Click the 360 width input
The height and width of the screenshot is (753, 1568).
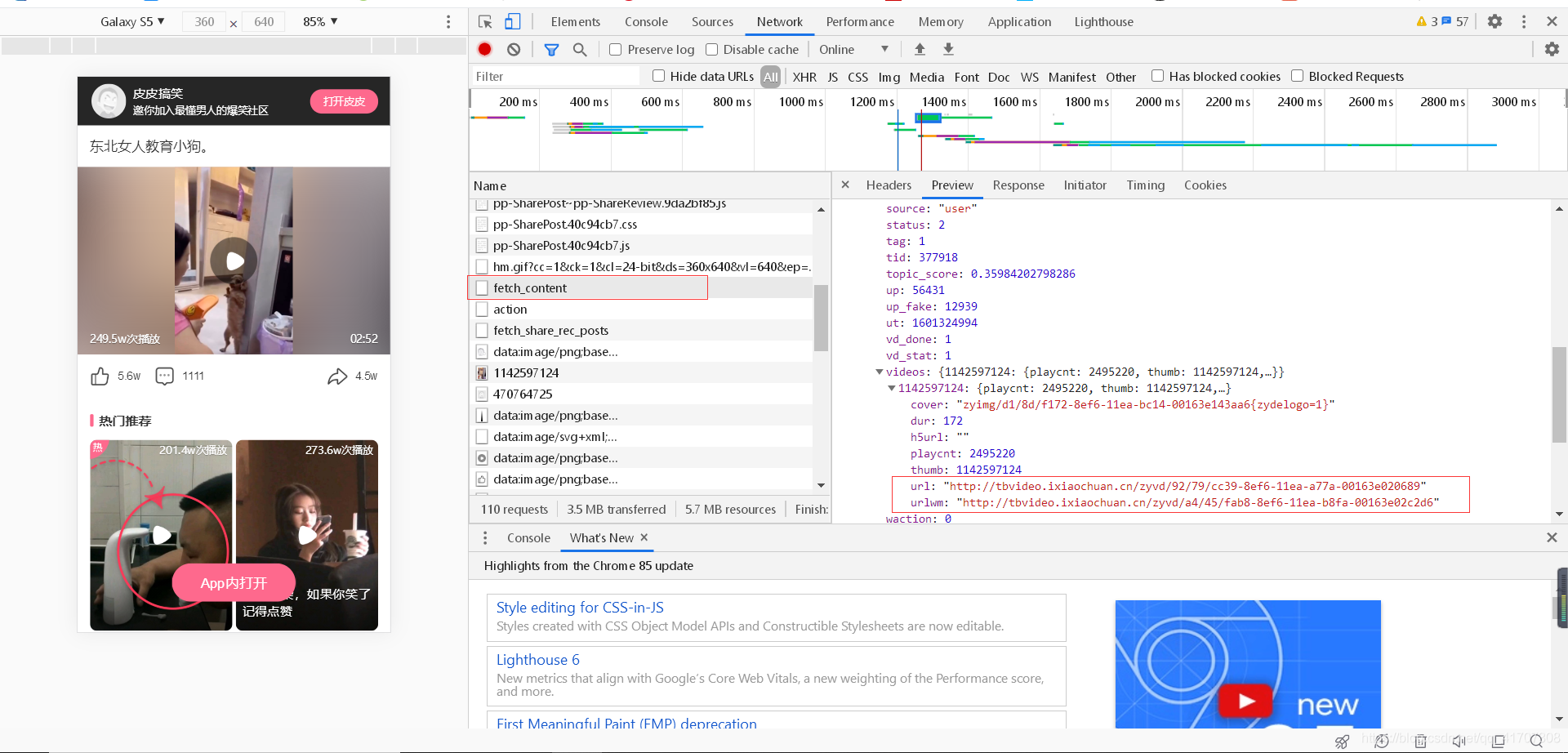coord(204,22)
